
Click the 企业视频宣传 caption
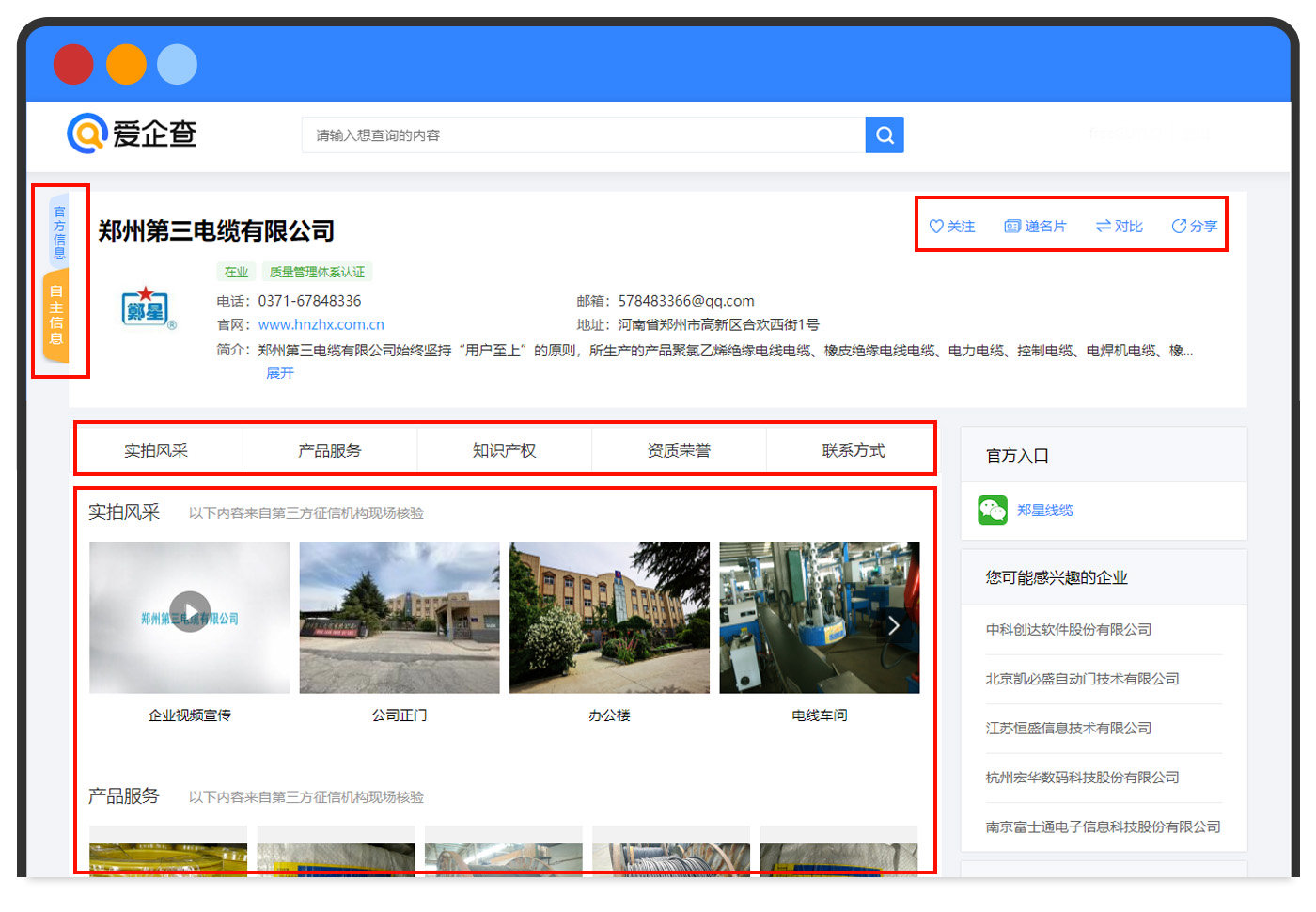(x=189, y=715)
